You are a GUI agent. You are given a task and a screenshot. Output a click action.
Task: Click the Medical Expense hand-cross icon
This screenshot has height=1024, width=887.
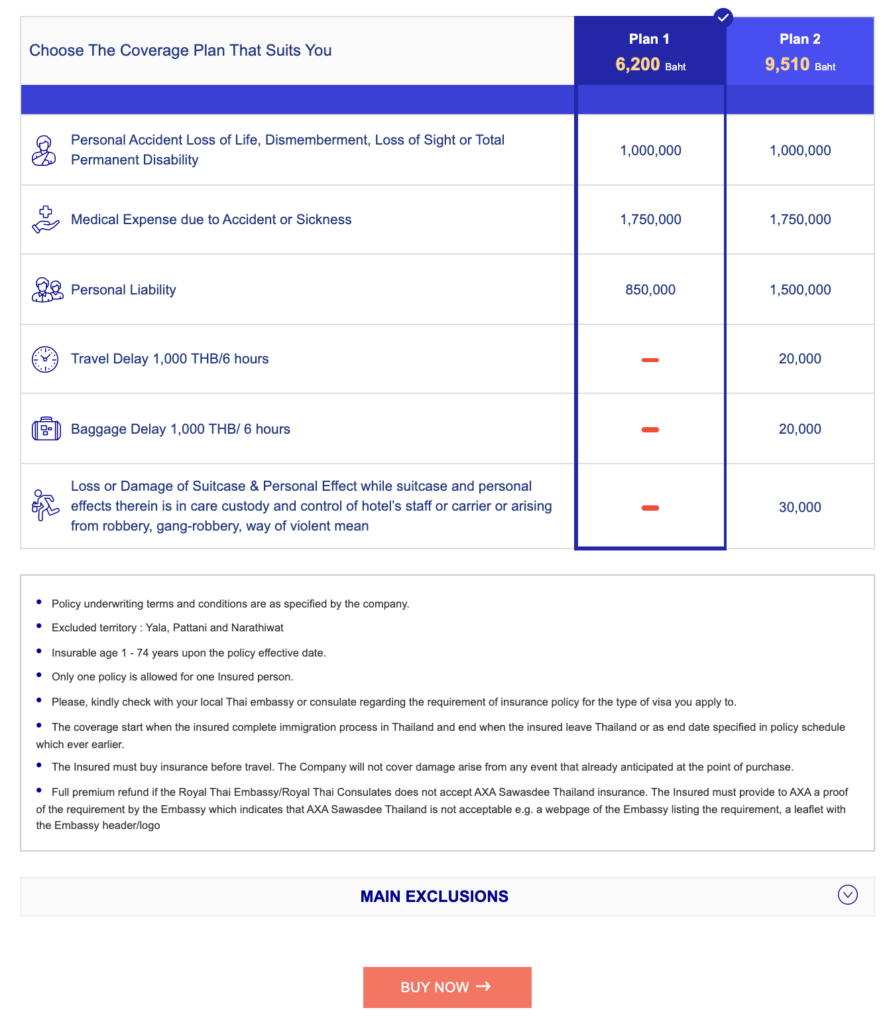(45, 220)
